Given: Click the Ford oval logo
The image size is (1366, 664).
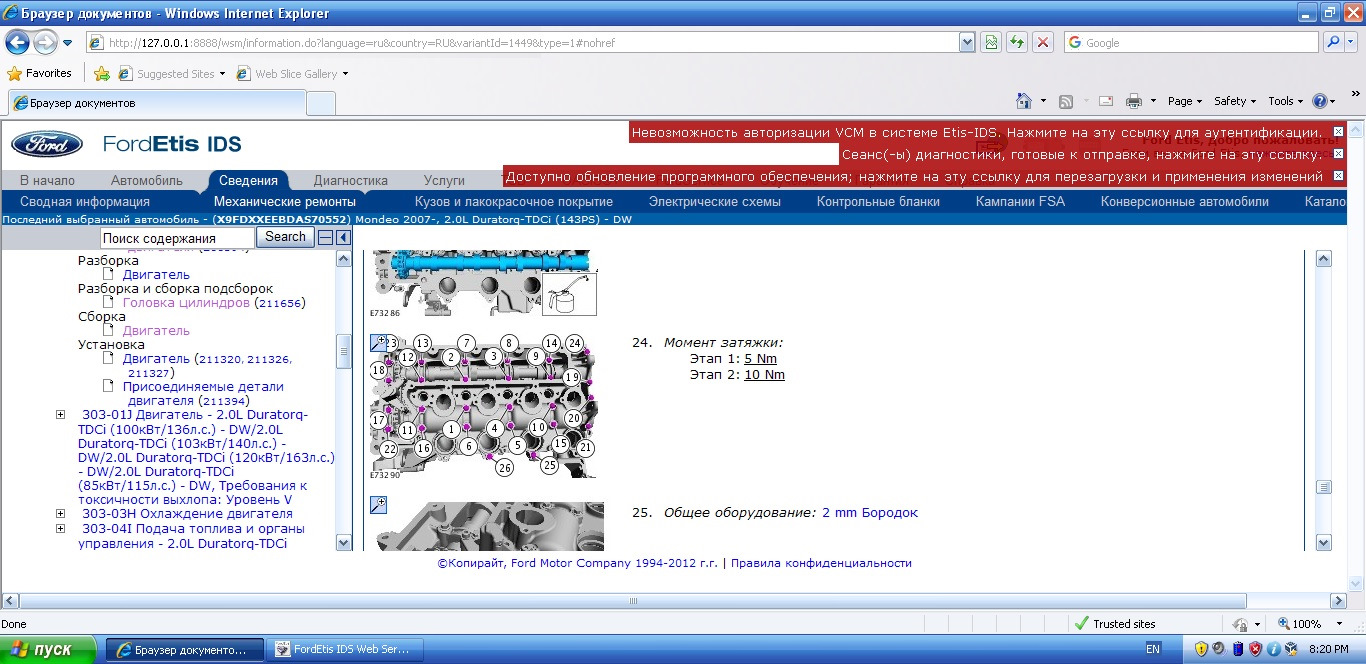Looking at the screenshot, I should [x=46, y=144].
